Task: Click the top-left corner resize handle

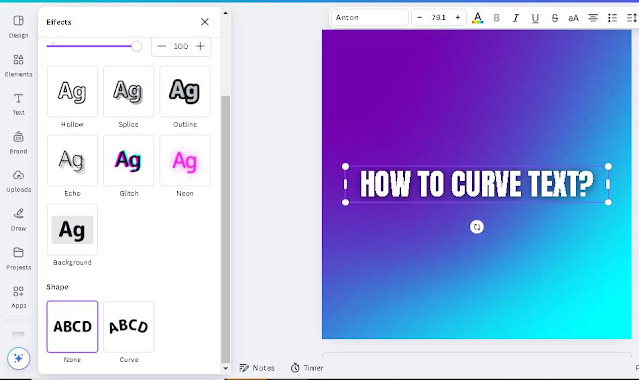Action: tap(346, 166)
